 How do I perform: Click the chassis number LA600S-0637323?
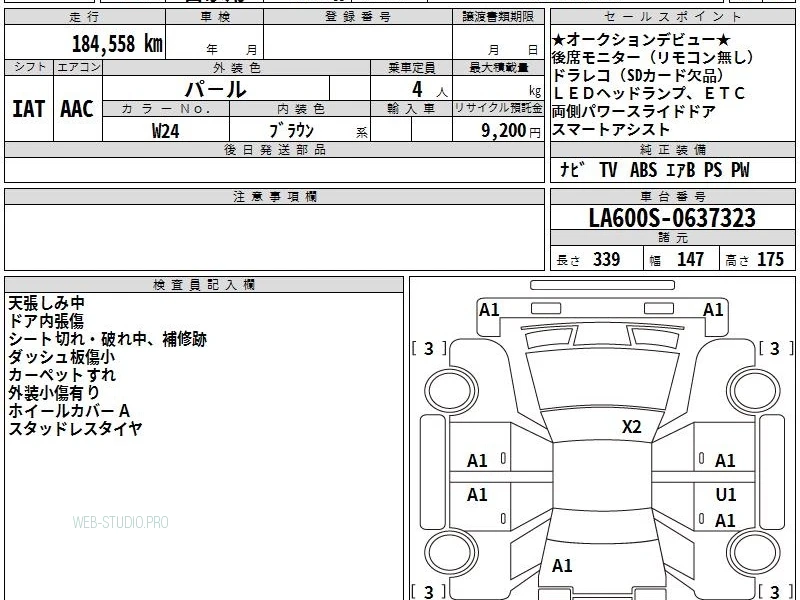[672, 218]
